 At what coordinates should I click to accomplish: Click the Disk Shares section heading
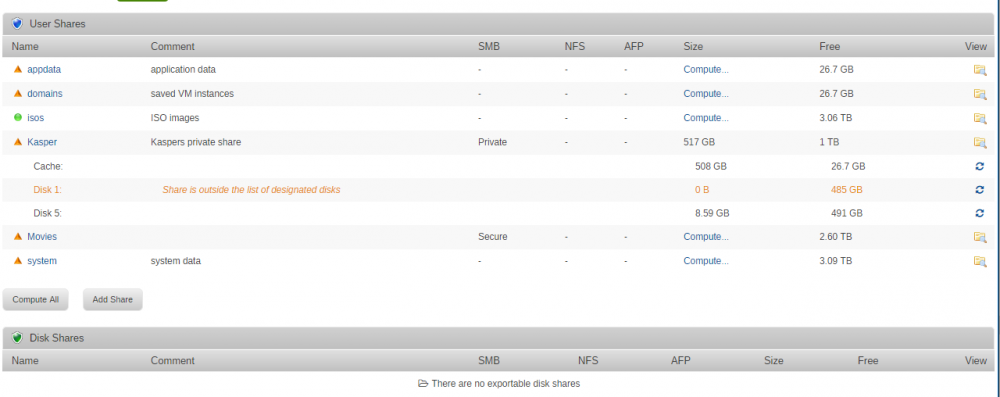tap(57, 338)
